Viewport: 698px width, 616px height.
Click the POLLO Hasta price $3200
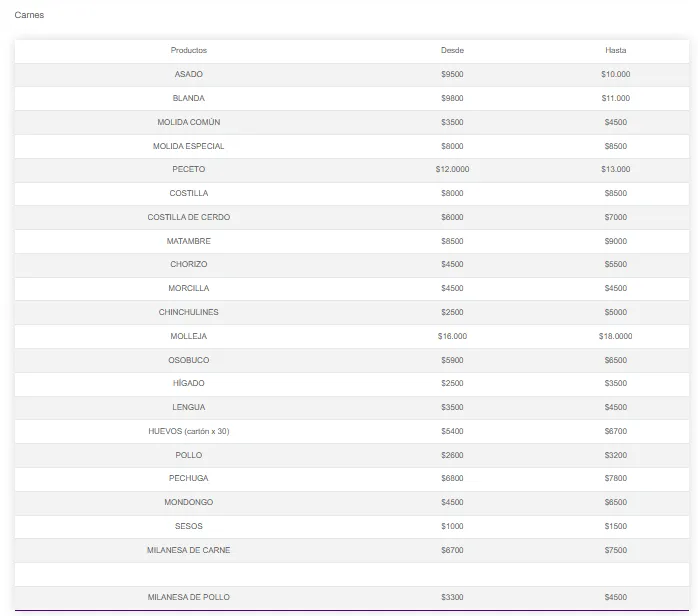(615, 455)
